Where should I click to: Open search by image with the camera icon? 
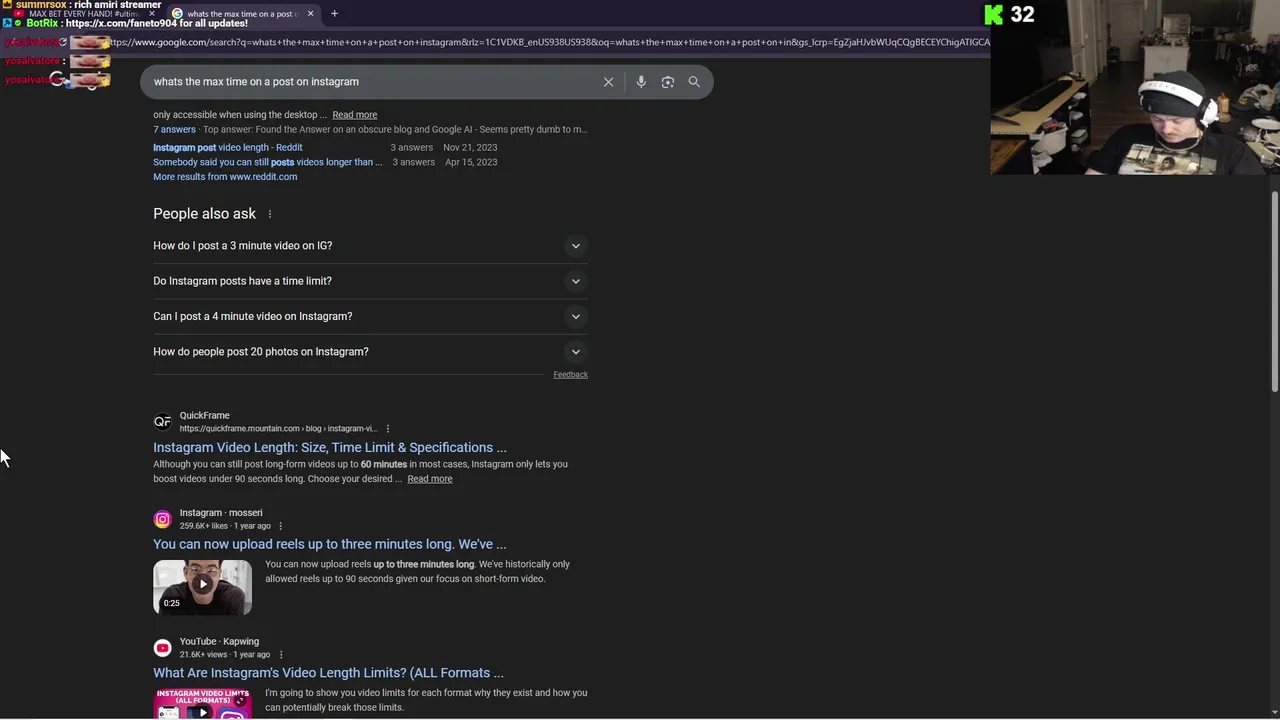[668, 82]
